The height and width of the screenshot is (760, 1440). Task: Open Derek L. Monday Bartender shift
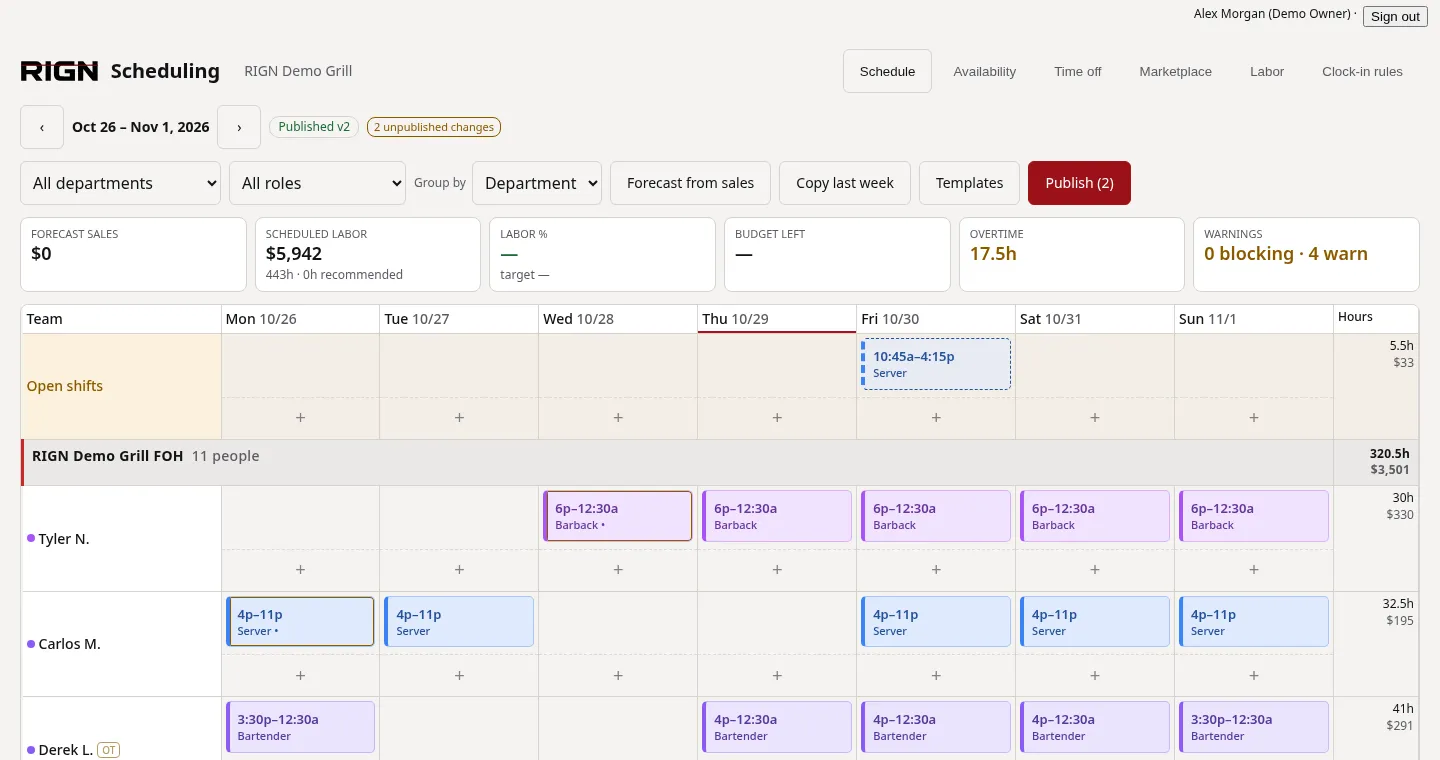pyautogui.click(x=300, y=727)
